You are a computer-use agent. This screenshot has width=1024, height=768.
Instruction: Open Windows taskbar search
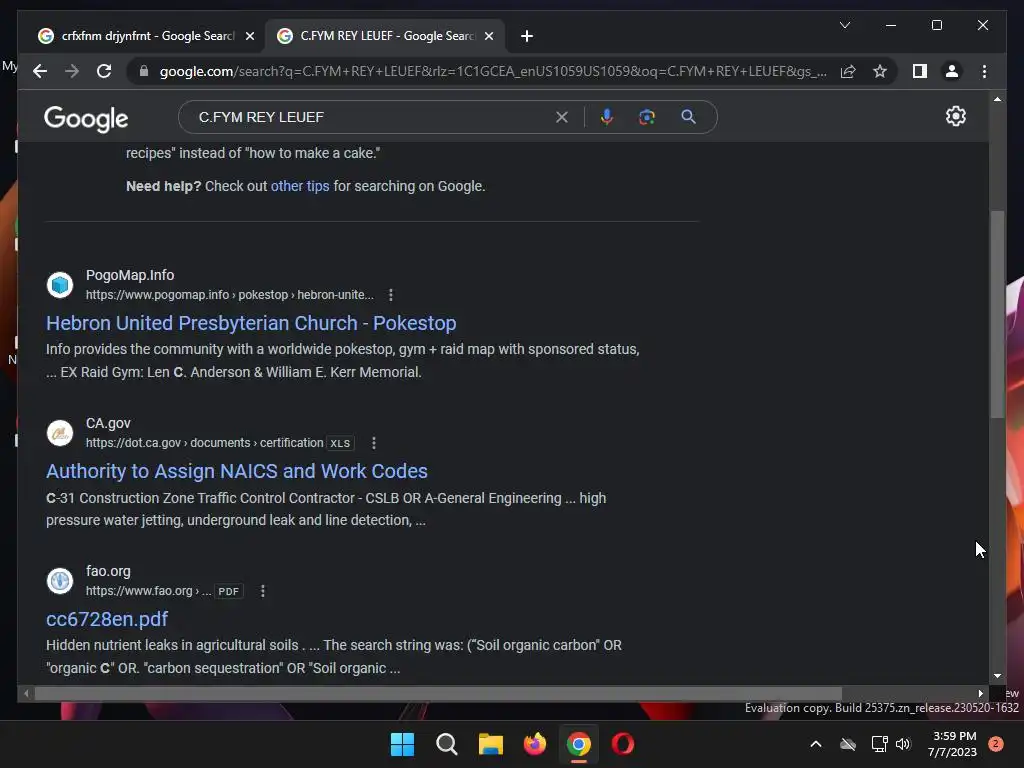tap(447, 744)
